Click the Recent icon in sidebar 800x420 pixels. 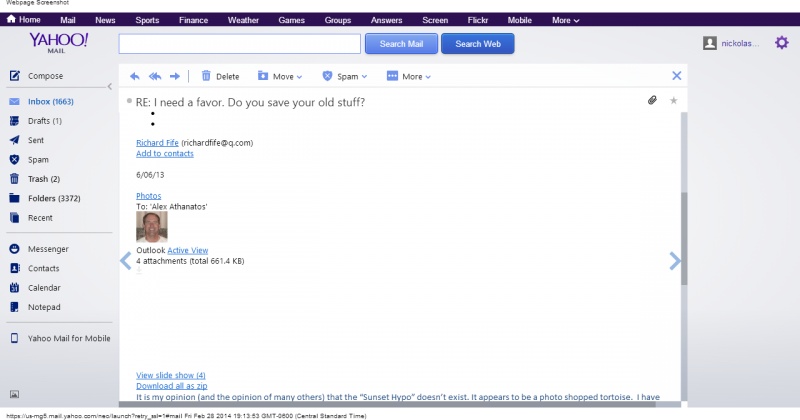pos(14,217)
